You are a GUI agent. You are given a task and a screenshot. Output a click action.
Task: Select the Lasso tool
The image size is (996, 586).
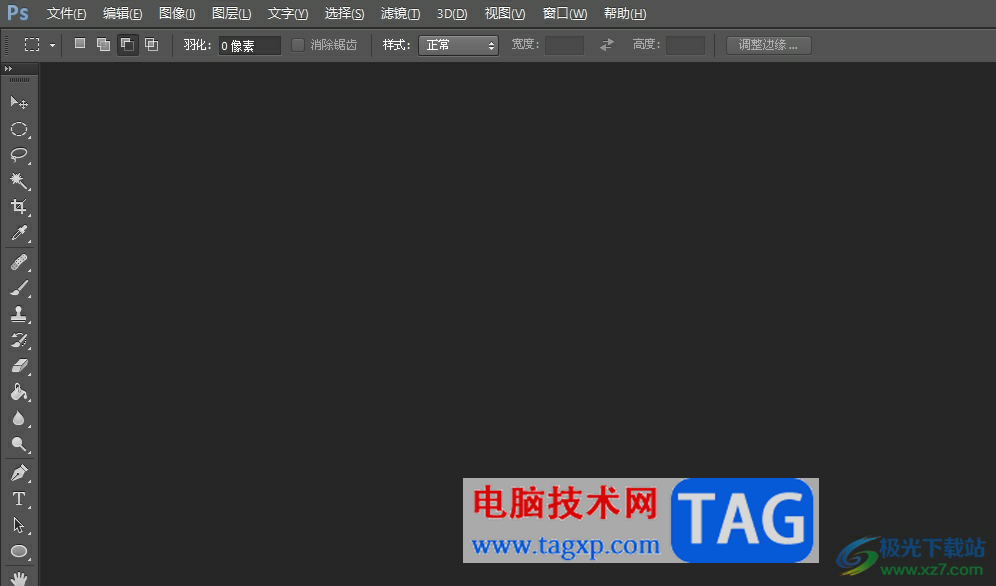click(19, 155)
